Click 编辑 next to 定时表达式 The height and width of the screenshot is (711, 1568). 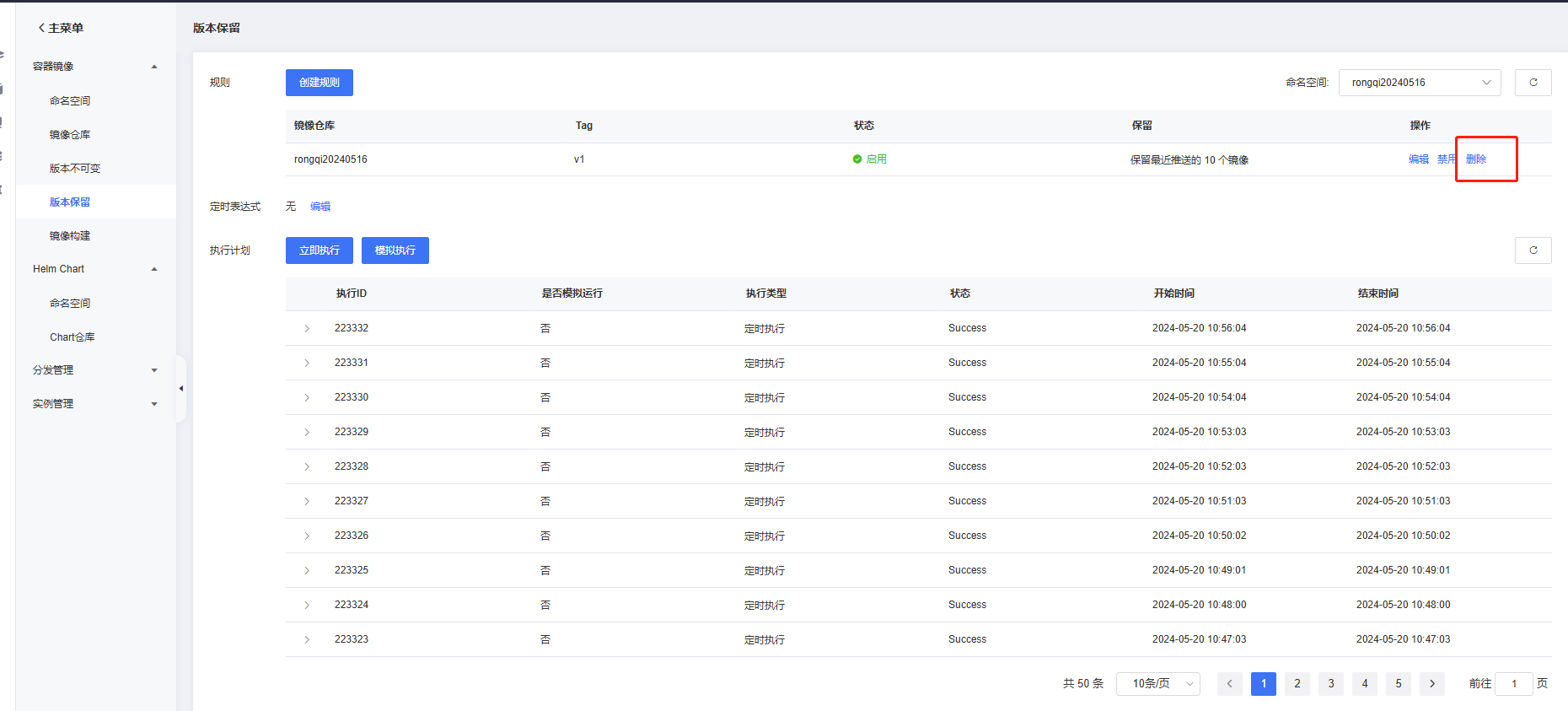(320, 207)
